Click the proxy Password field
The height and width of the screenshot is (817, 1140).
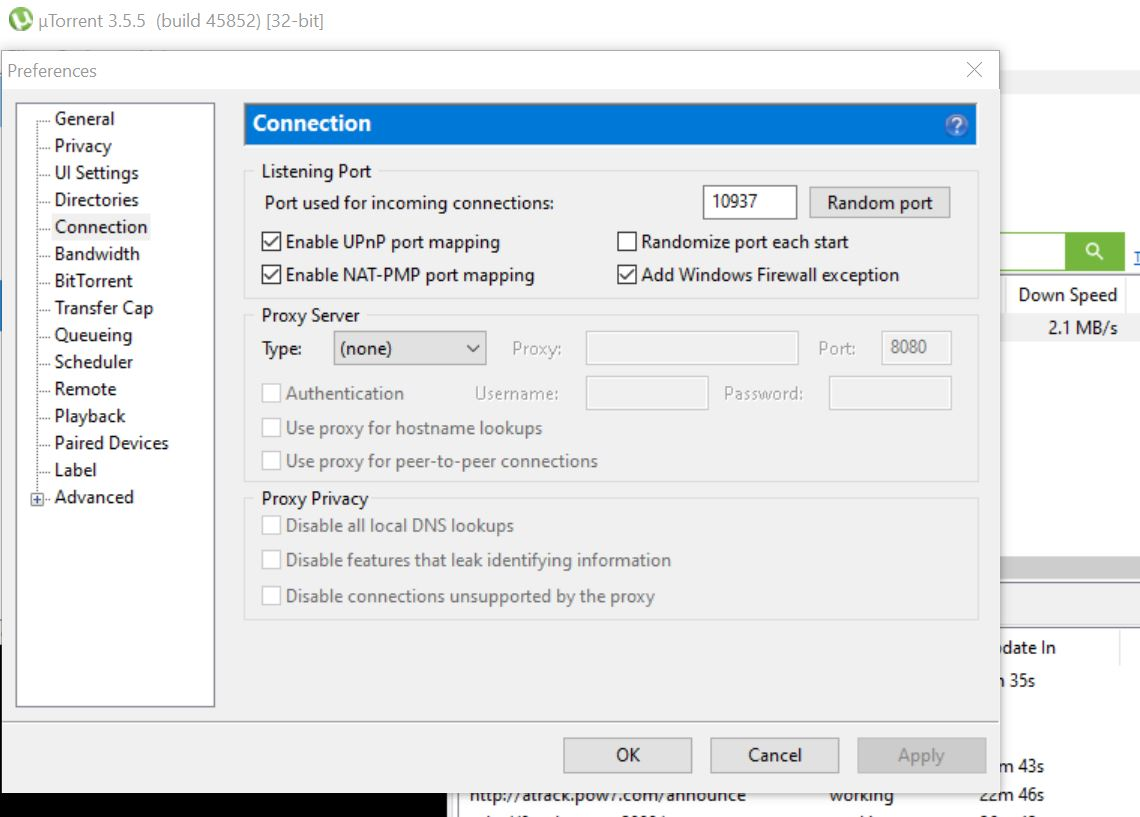pos(890,393)
